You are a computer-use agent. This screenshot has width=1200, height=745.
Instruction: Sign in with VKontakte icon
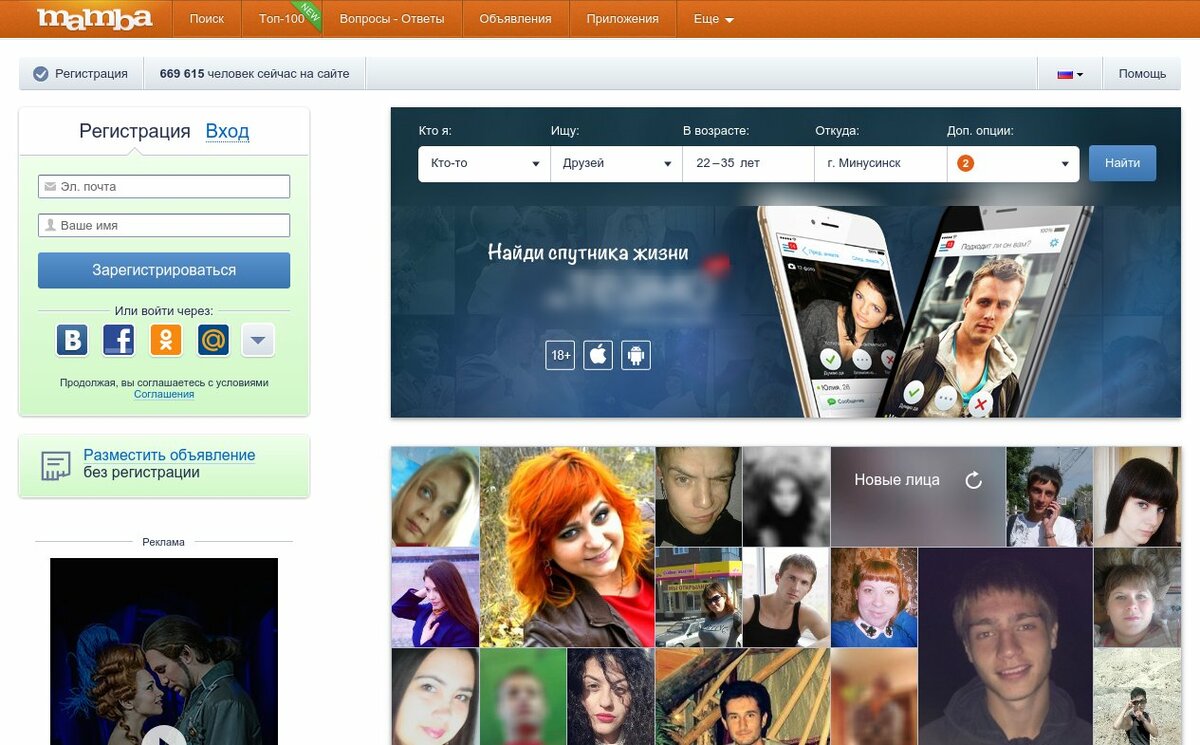point(72,340)
